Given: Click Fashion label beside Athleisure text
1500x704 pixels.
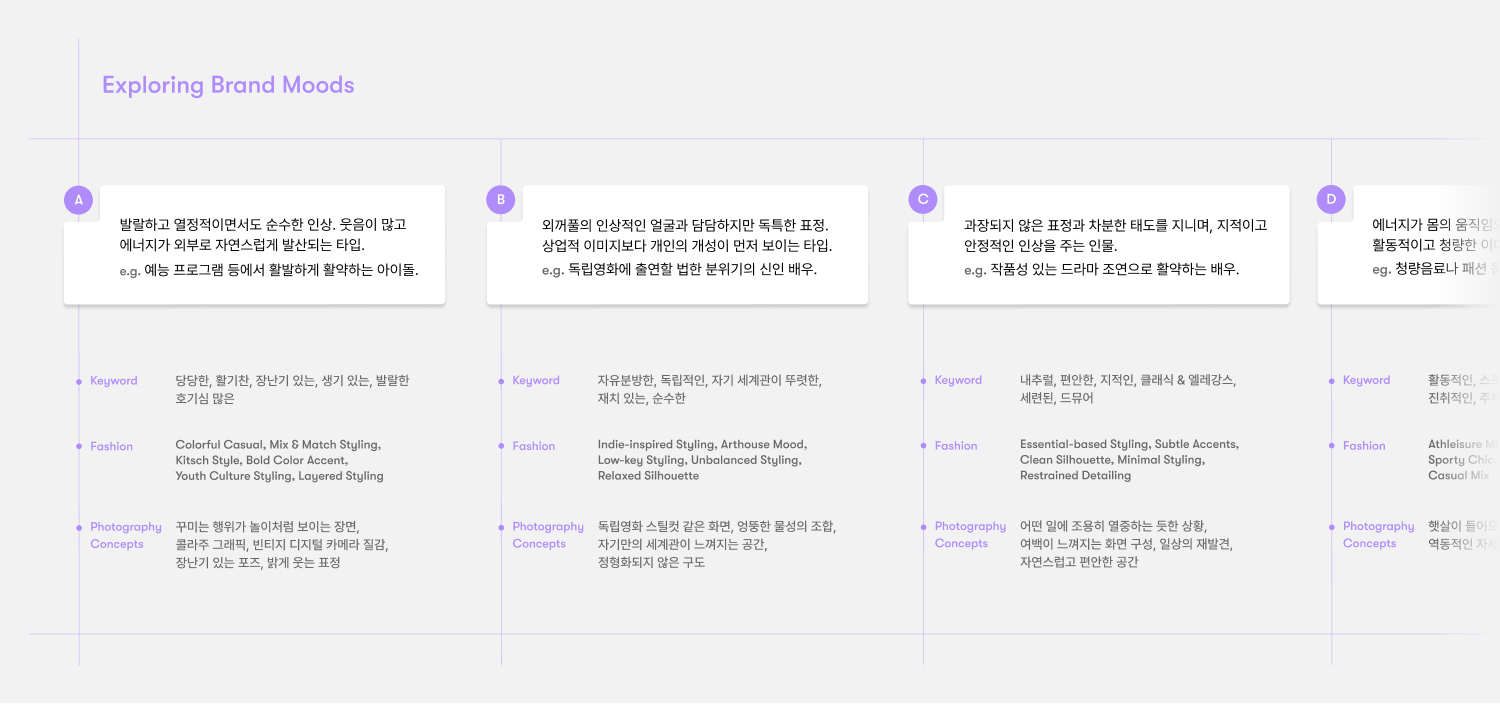Looking at the screenshot, I should click(x=1364, y=446).
